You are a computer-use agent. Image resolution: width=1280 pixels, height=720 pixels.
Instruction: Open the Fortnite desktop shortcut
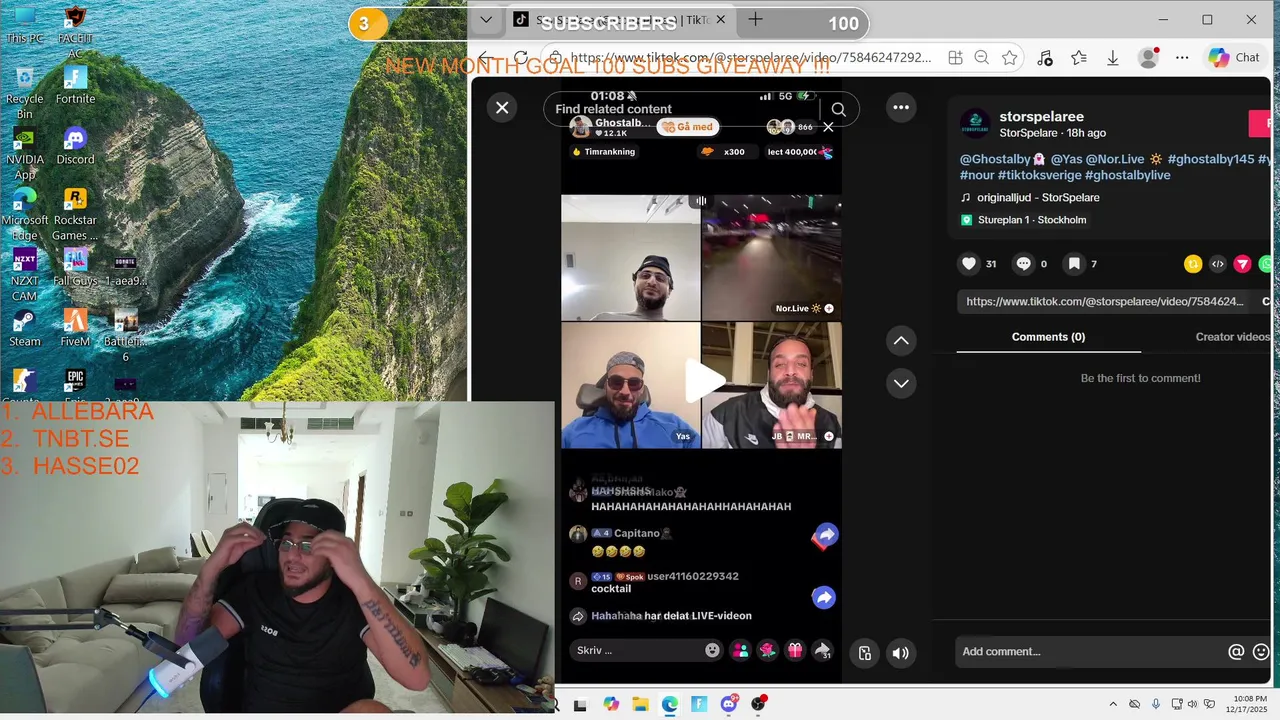pyautogui.click(x=75, y=85)
